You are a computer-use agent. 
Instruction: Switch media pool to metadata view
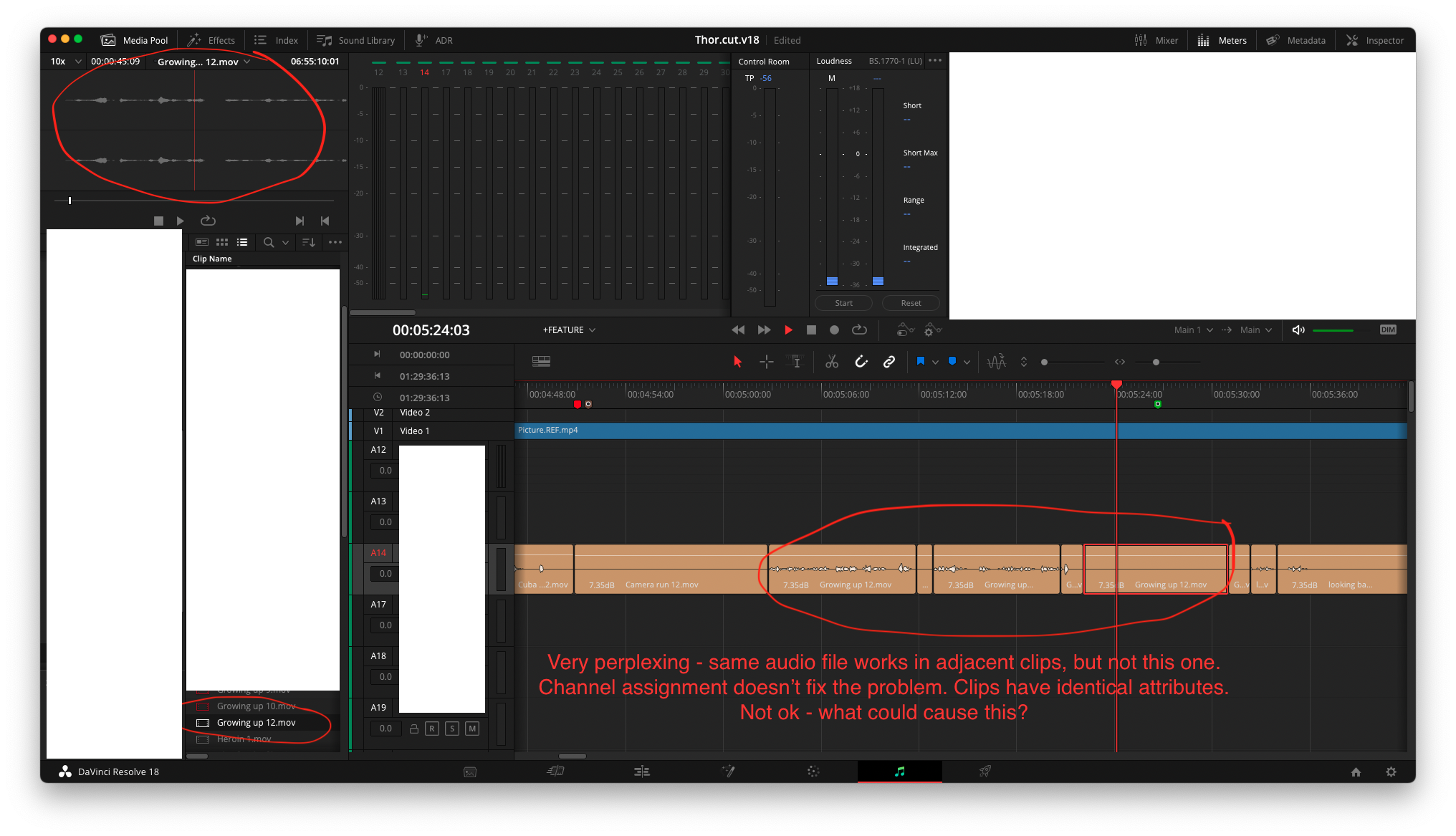click(202, 242)
